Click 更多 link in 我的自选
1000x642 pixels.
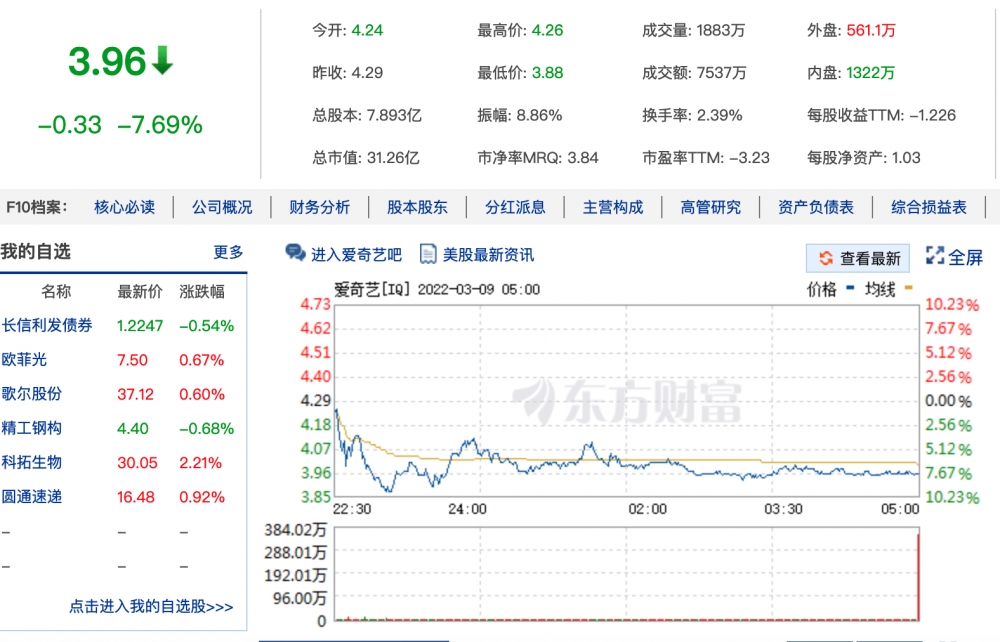(x=228, y=252)
